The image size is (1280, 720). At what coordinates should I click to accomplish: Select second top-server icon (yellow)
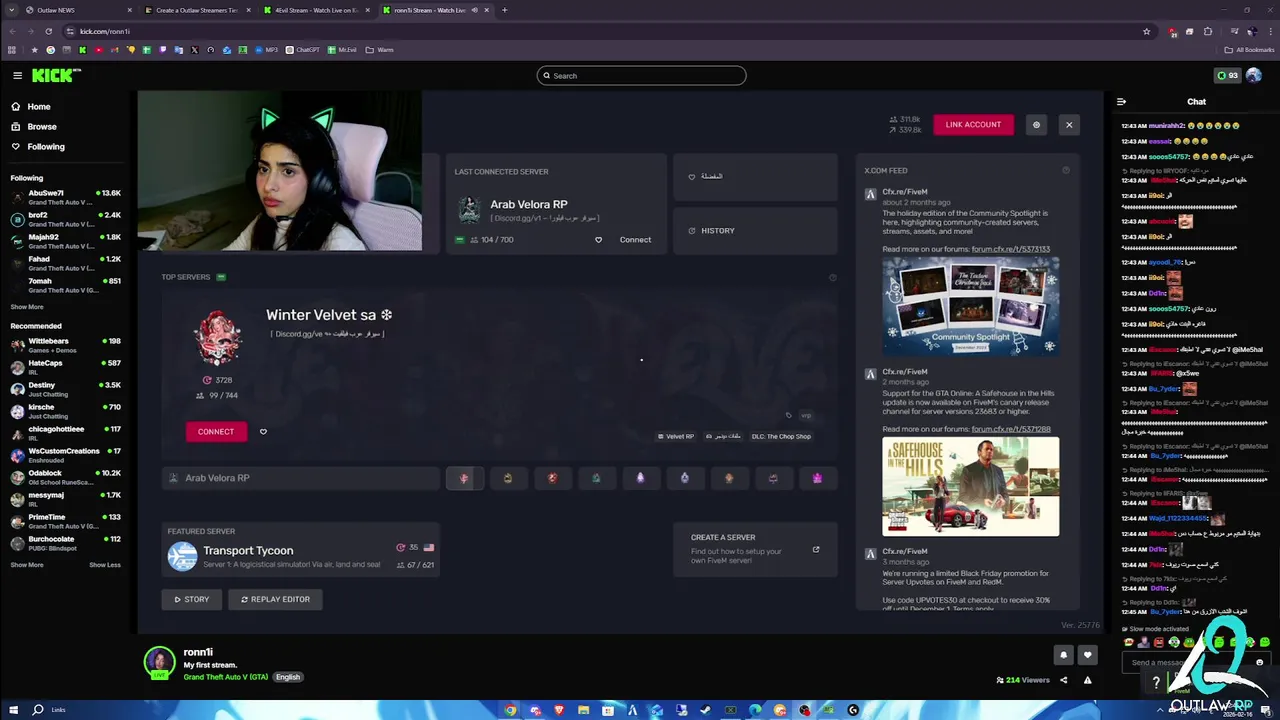508,478
